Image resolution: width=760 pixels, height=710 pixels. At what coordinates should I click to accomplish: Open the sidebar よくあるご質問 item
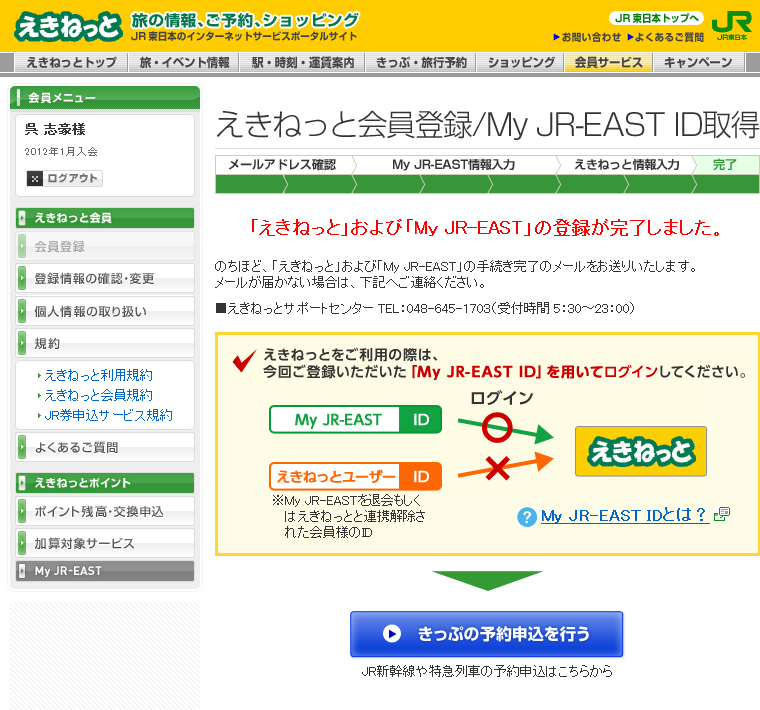pyautogui.click(x=105, y=447)
